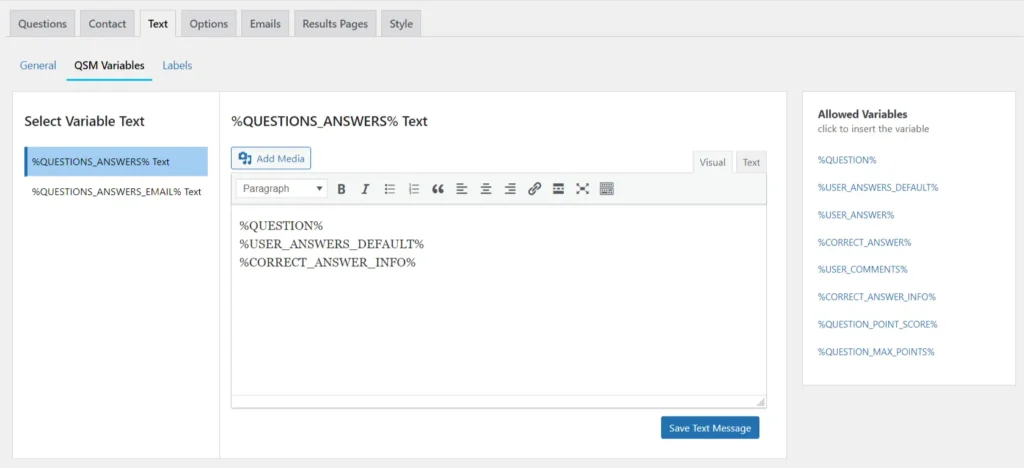Viewport: 1024px width, 468px height.
Task: Switch to the Labels sub-tab
Action: 177,65
